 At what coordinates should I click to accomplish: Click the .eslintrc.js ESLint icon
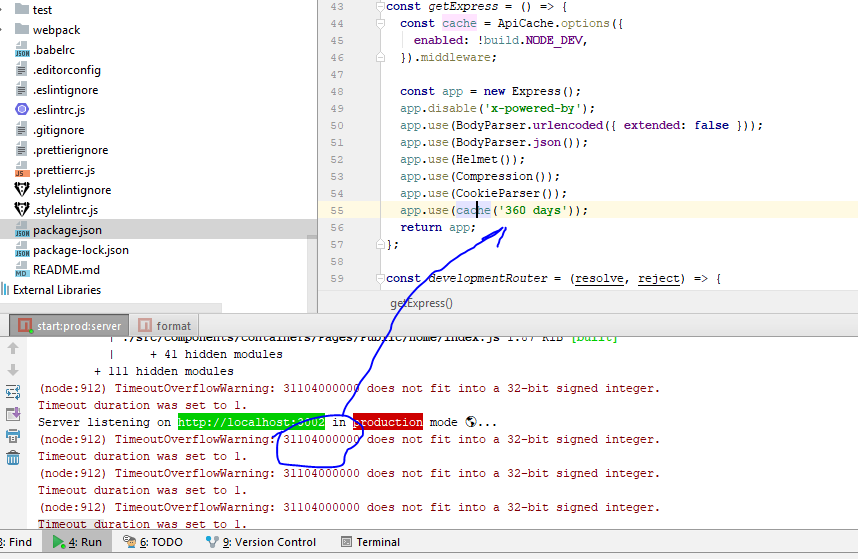pos(22,109)
